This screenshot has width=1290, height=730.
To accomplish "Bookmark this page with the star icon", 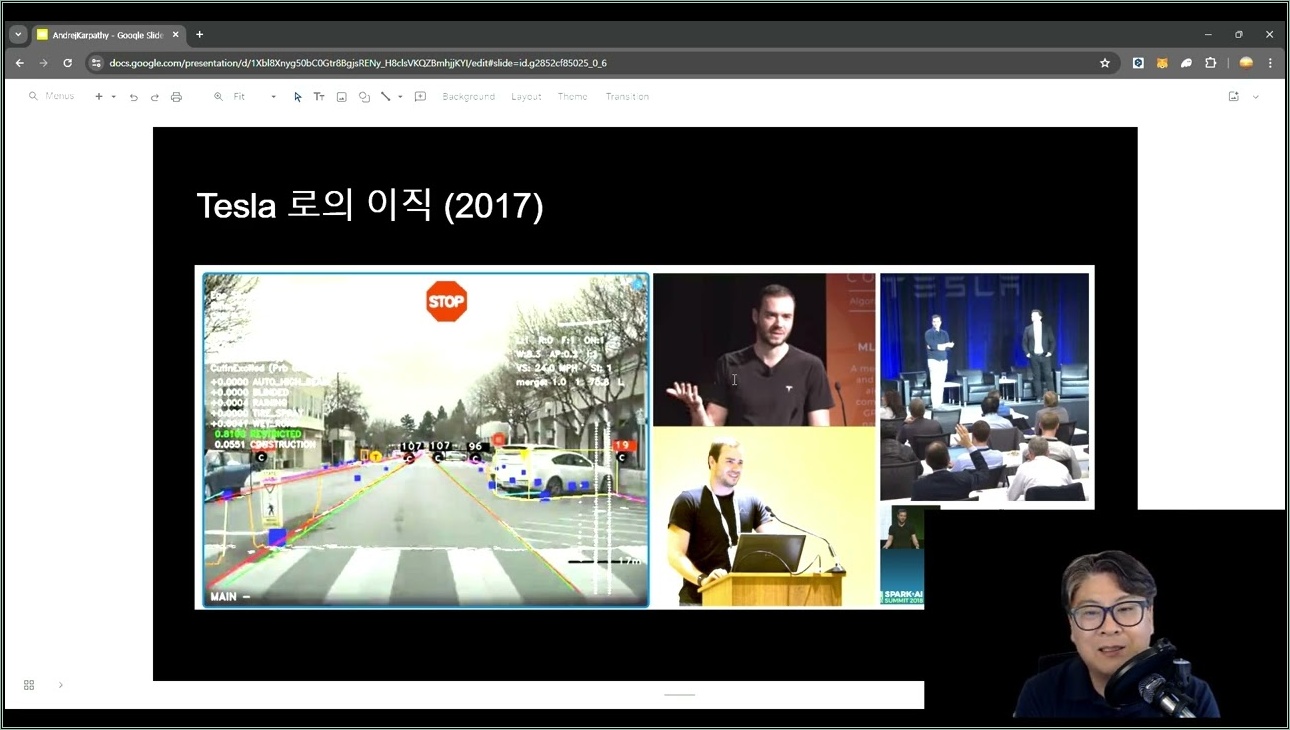I will (1105, 63).
